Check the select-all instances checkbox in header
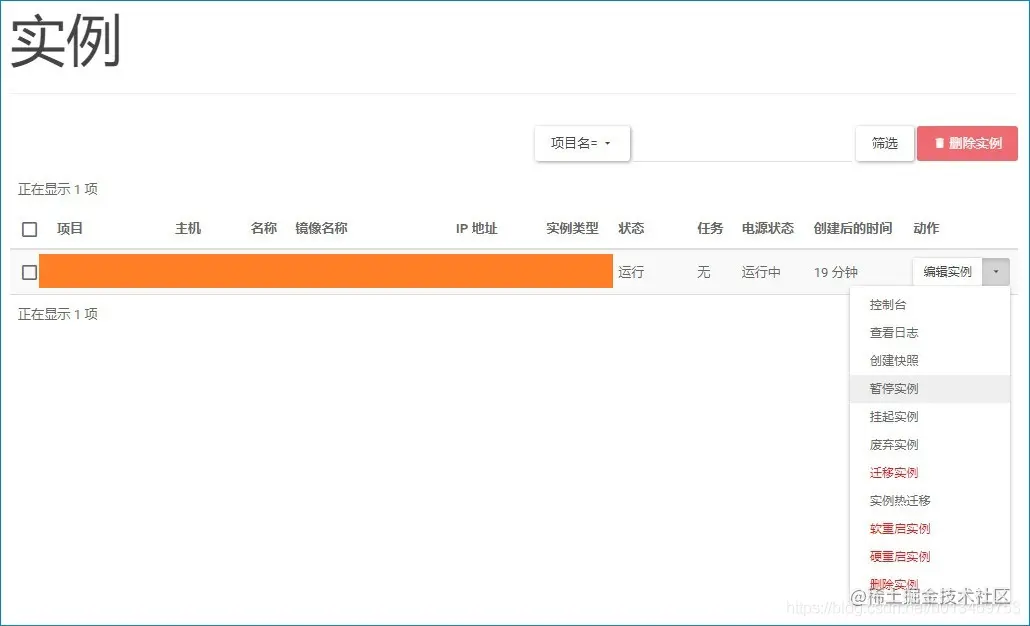The image size is (1030, 626). click(29, 228)
